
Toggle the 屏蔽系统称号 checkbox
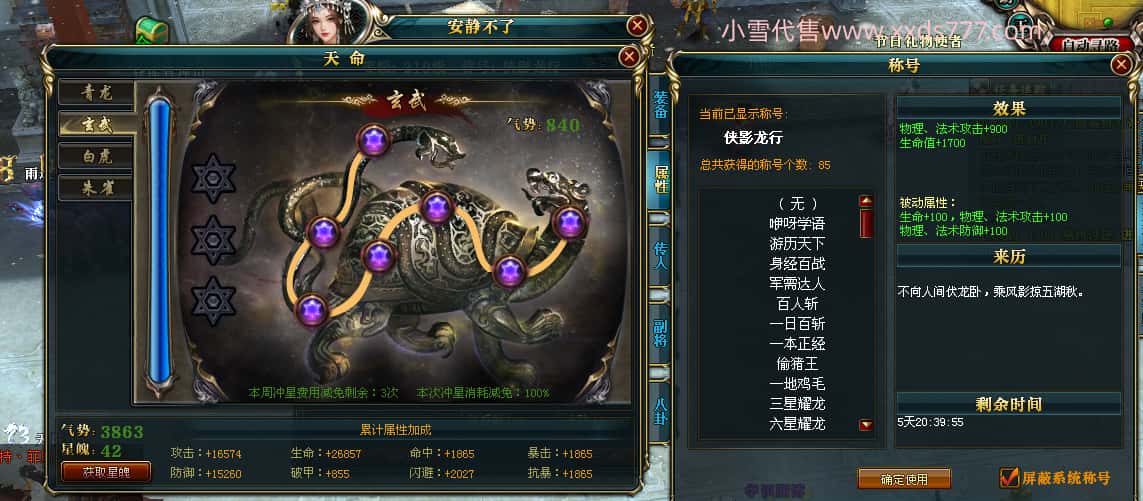tap(1009, 478)
